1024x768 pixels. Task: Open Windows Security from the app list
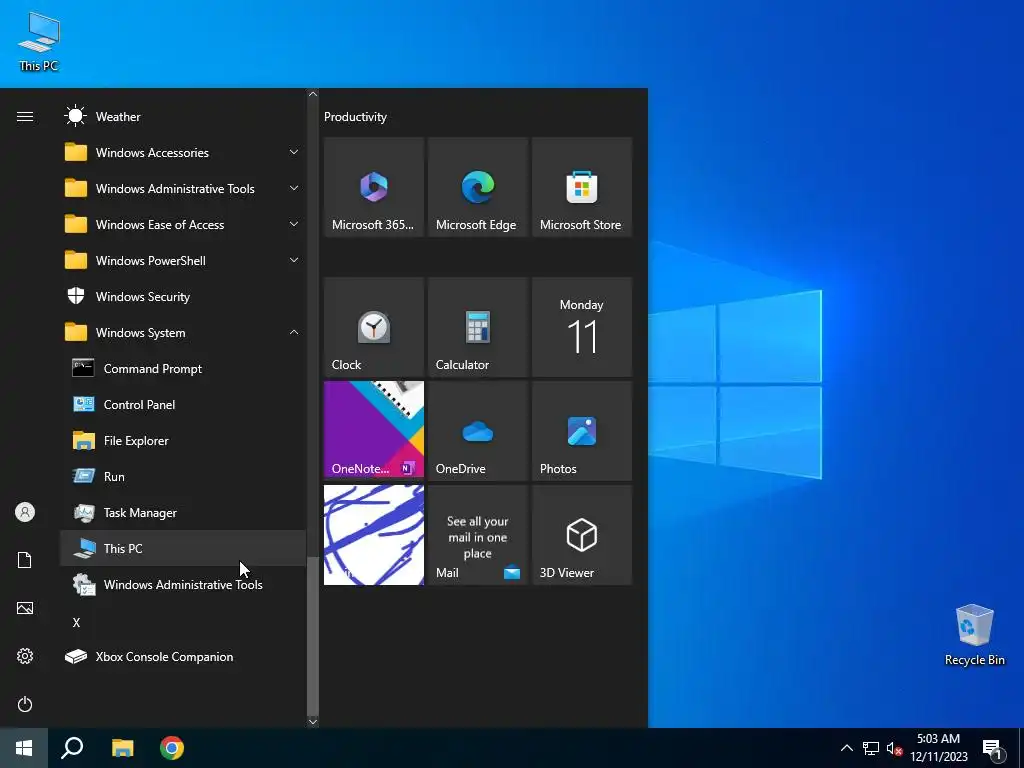click(x=183, y=296)
